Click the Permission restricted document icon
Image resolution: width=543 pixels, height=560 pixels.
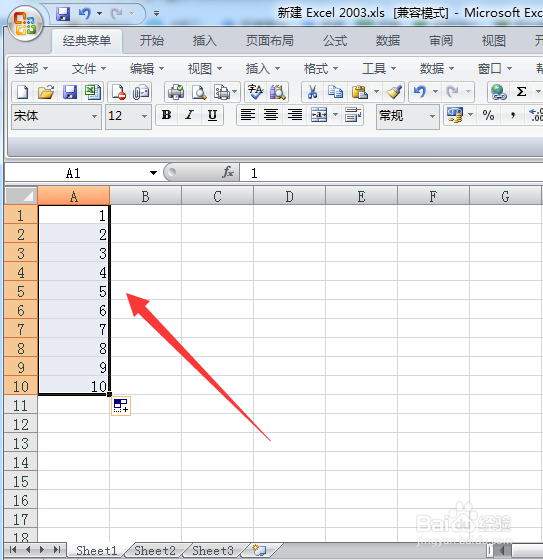118,92
